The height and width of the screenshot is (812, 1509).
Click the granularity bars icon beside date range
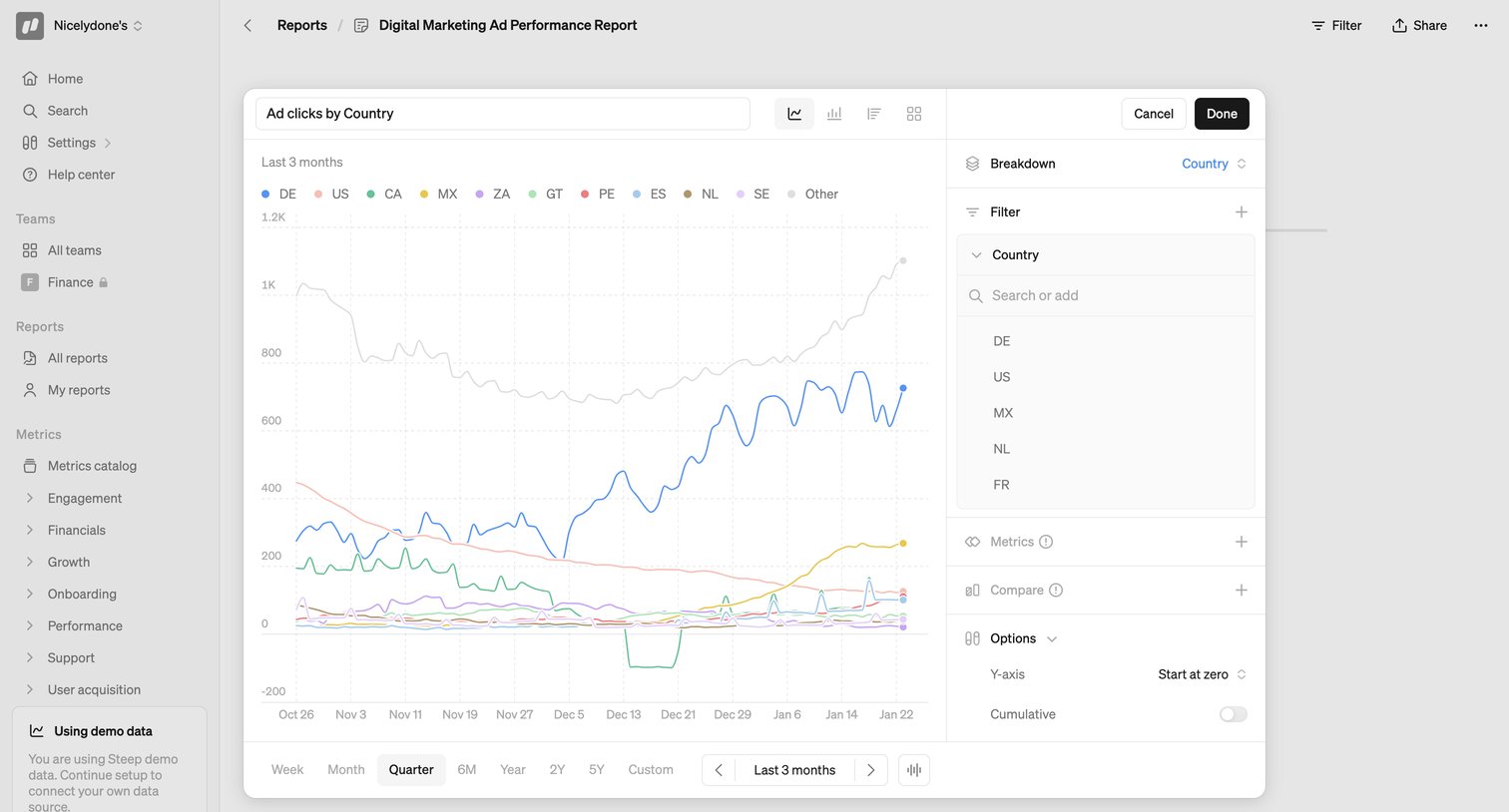click(x=914, y=770)
